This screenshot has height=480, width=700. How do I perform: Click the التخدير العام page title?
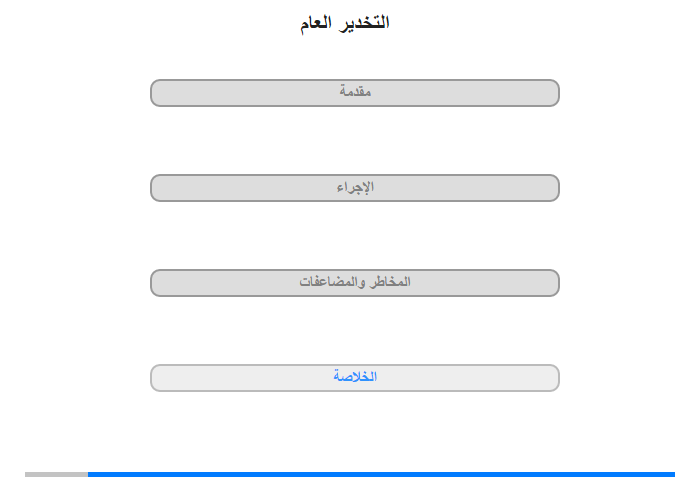coord(345,22)
